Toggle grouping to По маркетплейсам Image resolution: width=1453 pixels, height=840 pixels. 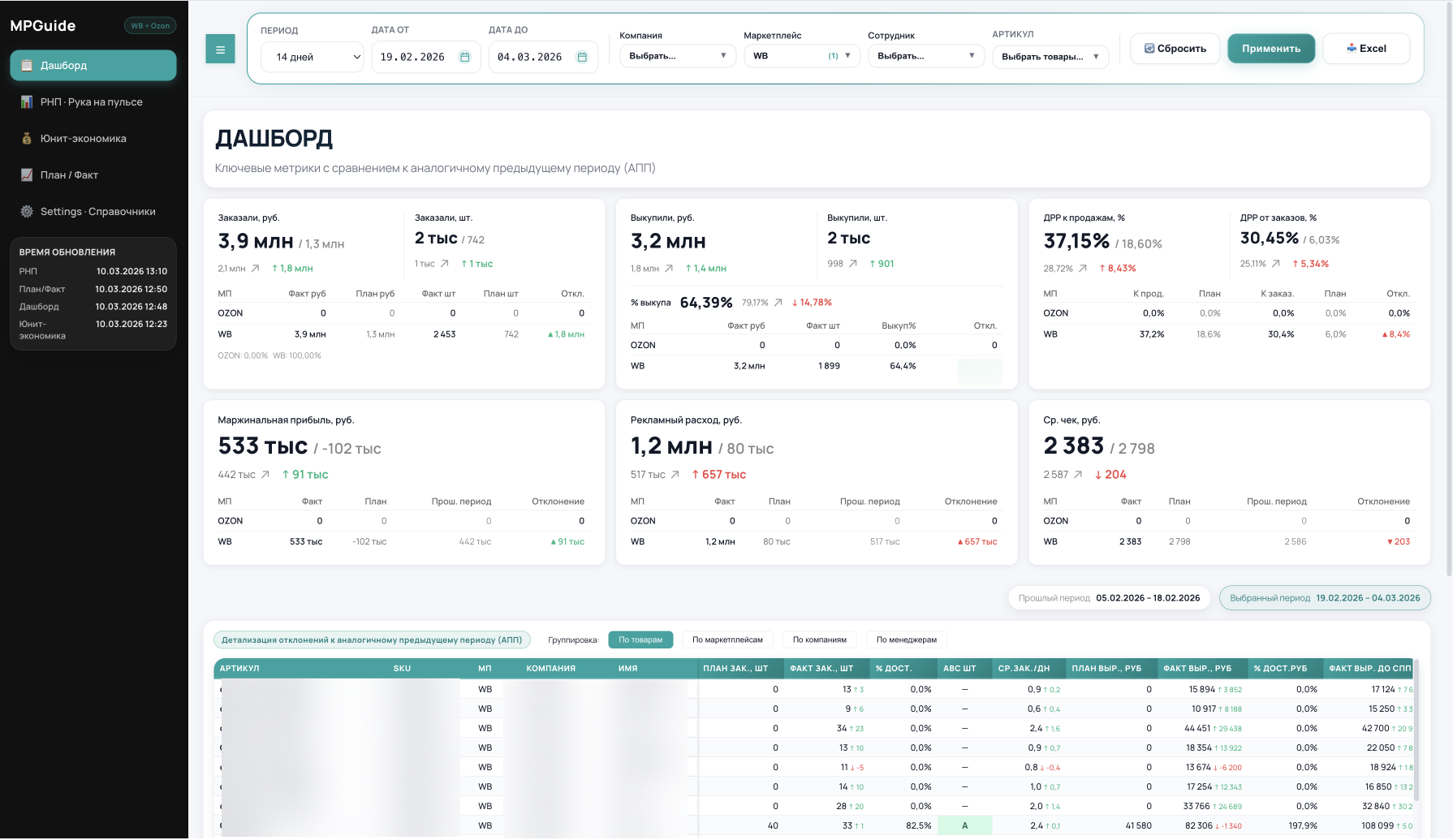(727, 640)
